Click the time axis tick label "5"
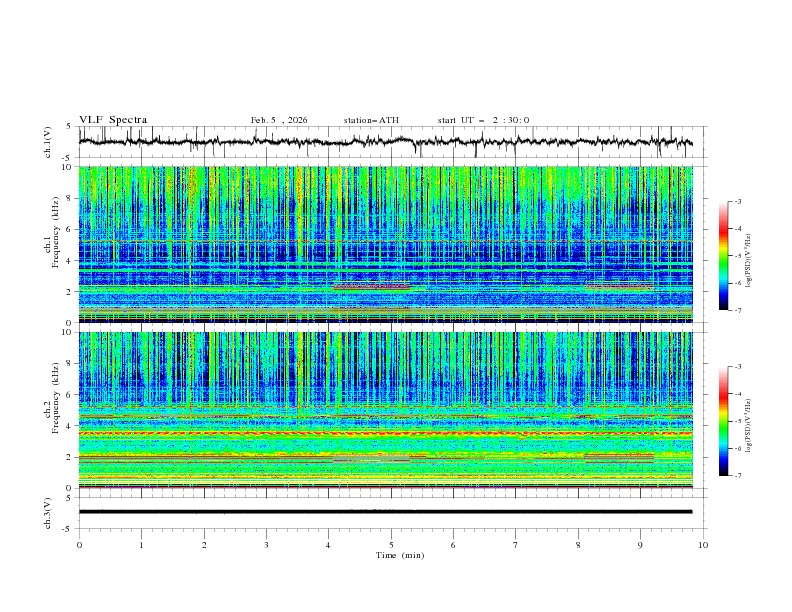Viewport: 792px width, 612px height. [391, 545]
